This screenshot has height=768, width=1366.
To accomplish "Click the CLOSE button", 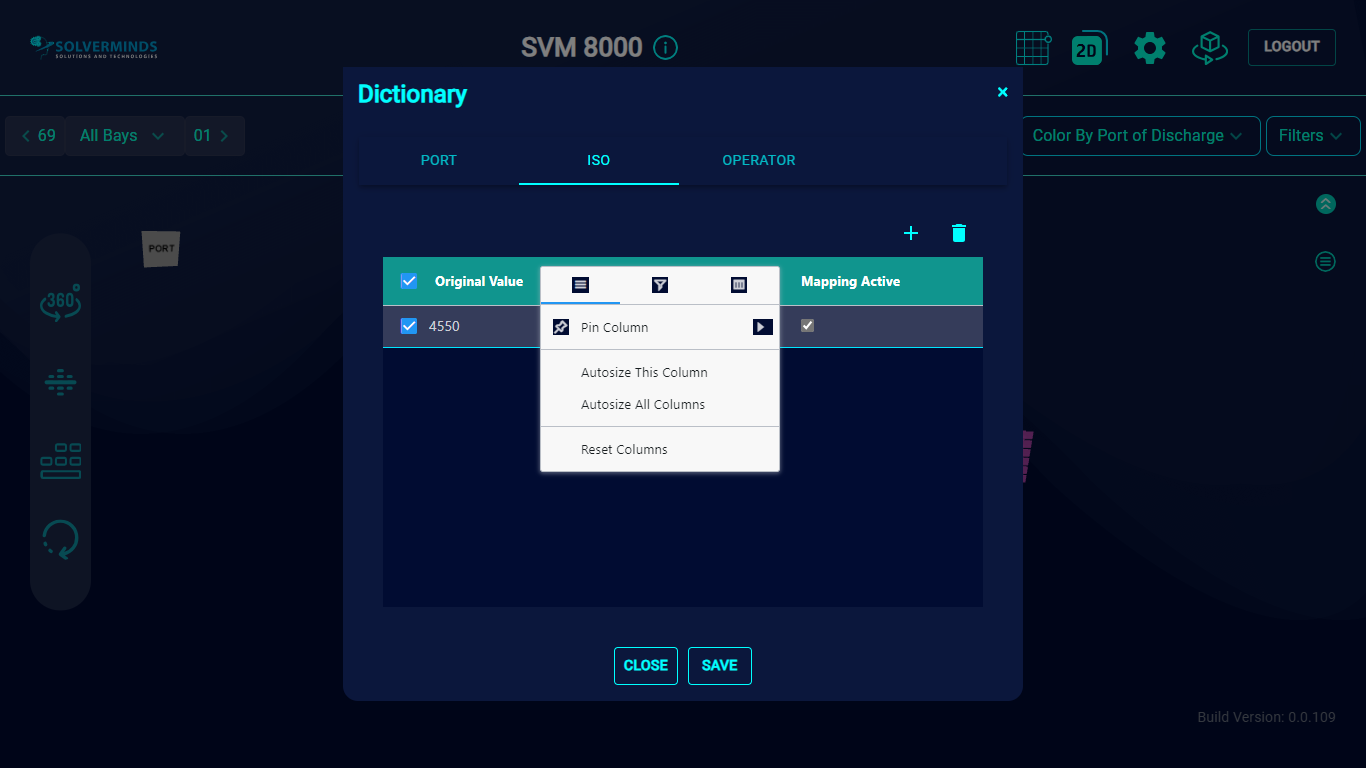I will (646, 666).
